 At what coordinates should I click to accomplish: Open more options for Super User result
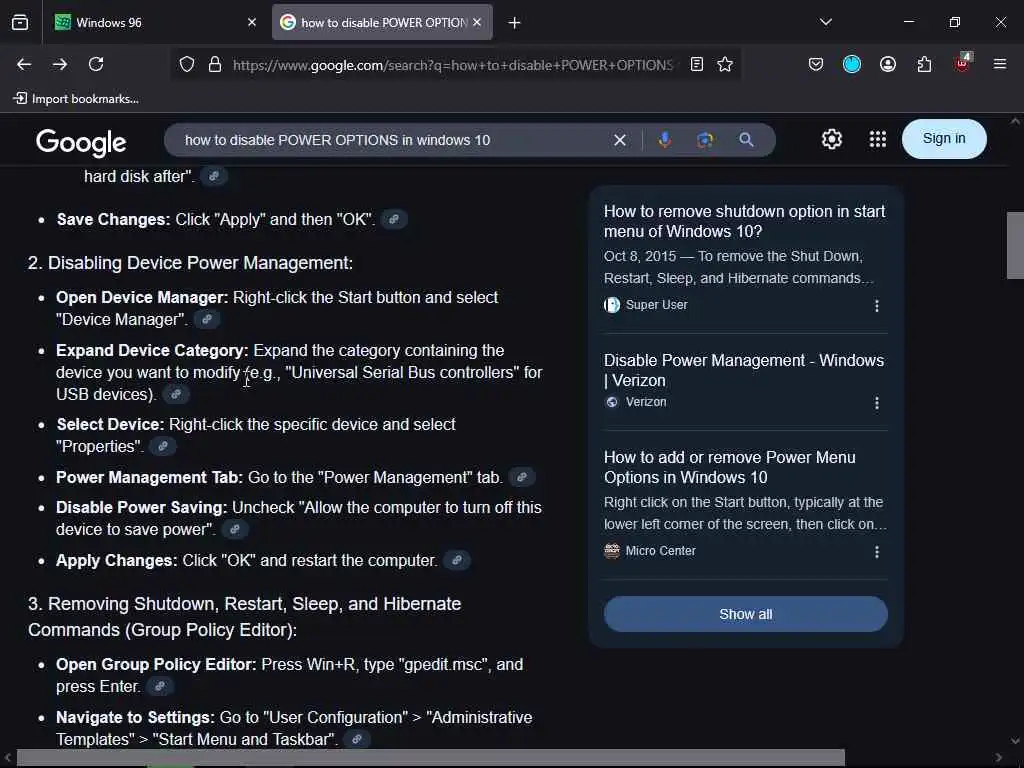pyautogui.click(x=876, y=306)
